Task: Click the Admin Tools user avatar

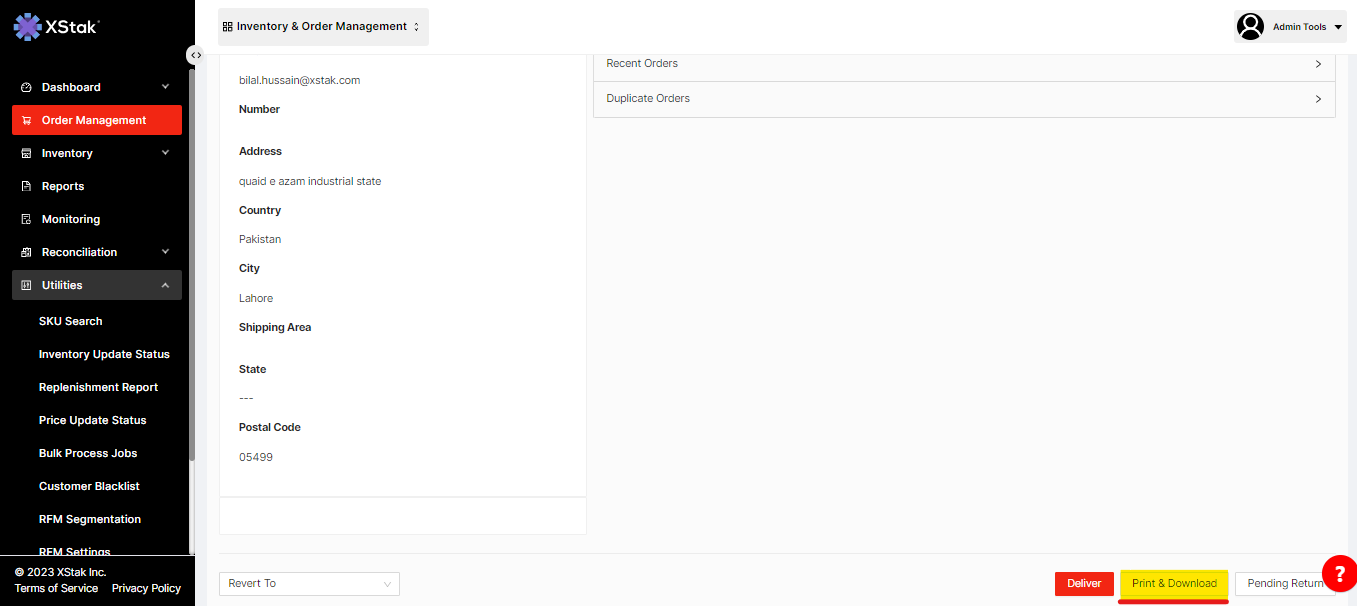Action: [x=1250, y=27]
